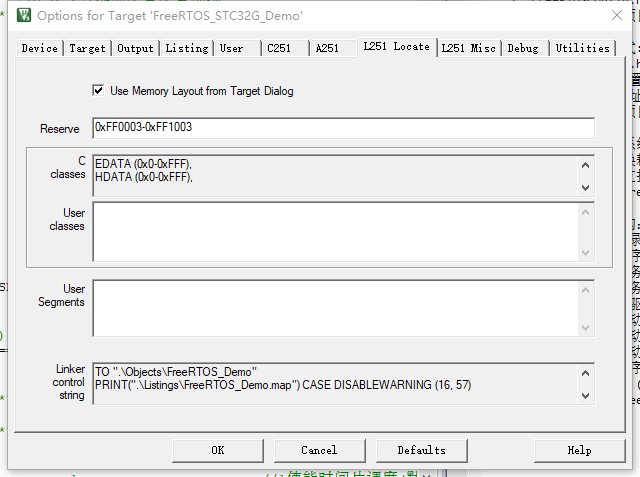
Task: Open Help for this dialog
Action: [579, 450]
